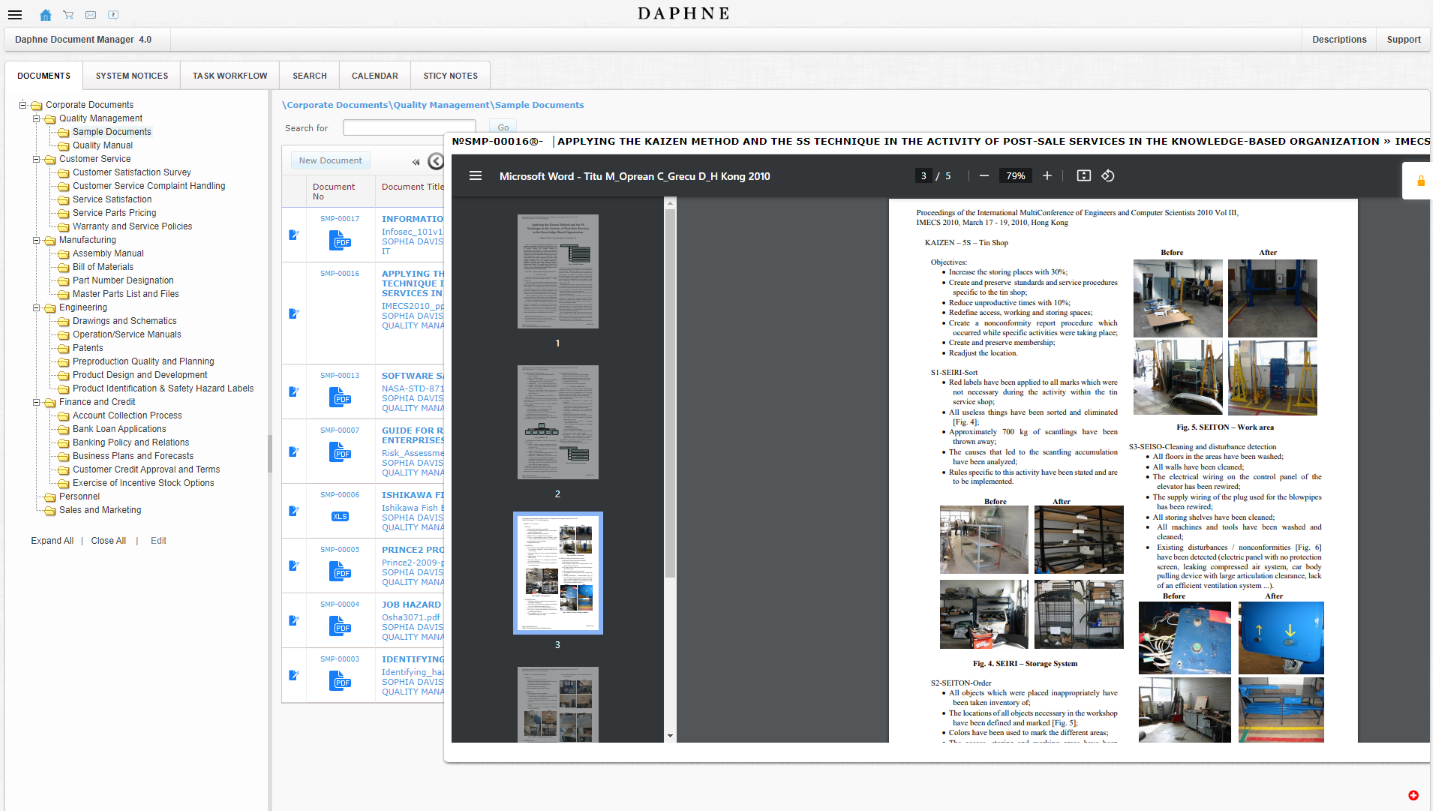Click the red plus icon at bottom right
The width and height of the screenshot is (1433, 811).
click(x=1413, y=795)
